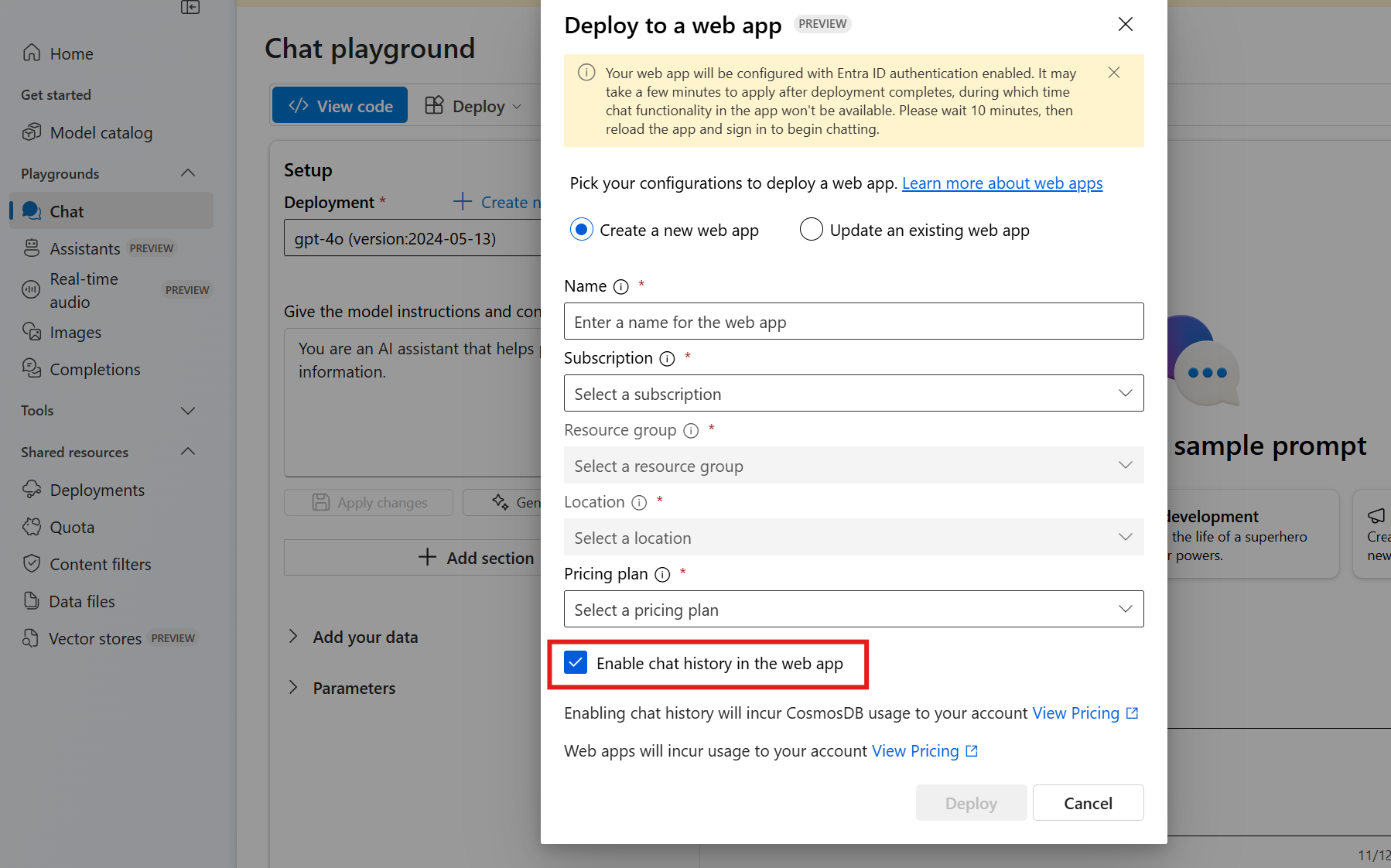Click the Name field info icon
1391x868 pixels.
tap(620, 287)
